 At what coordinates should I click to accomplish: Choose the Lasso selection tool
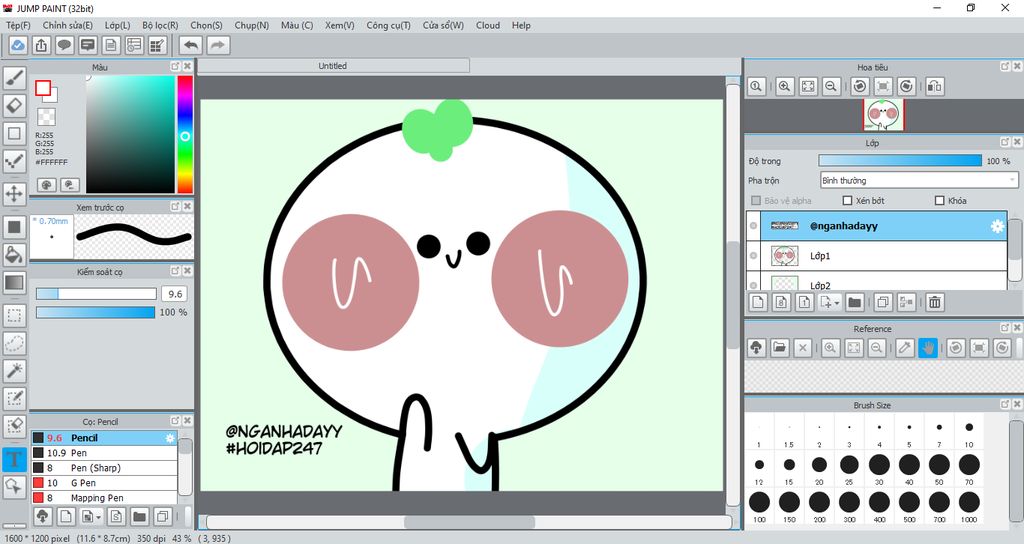pyautogui.click(x=14, y=343)
